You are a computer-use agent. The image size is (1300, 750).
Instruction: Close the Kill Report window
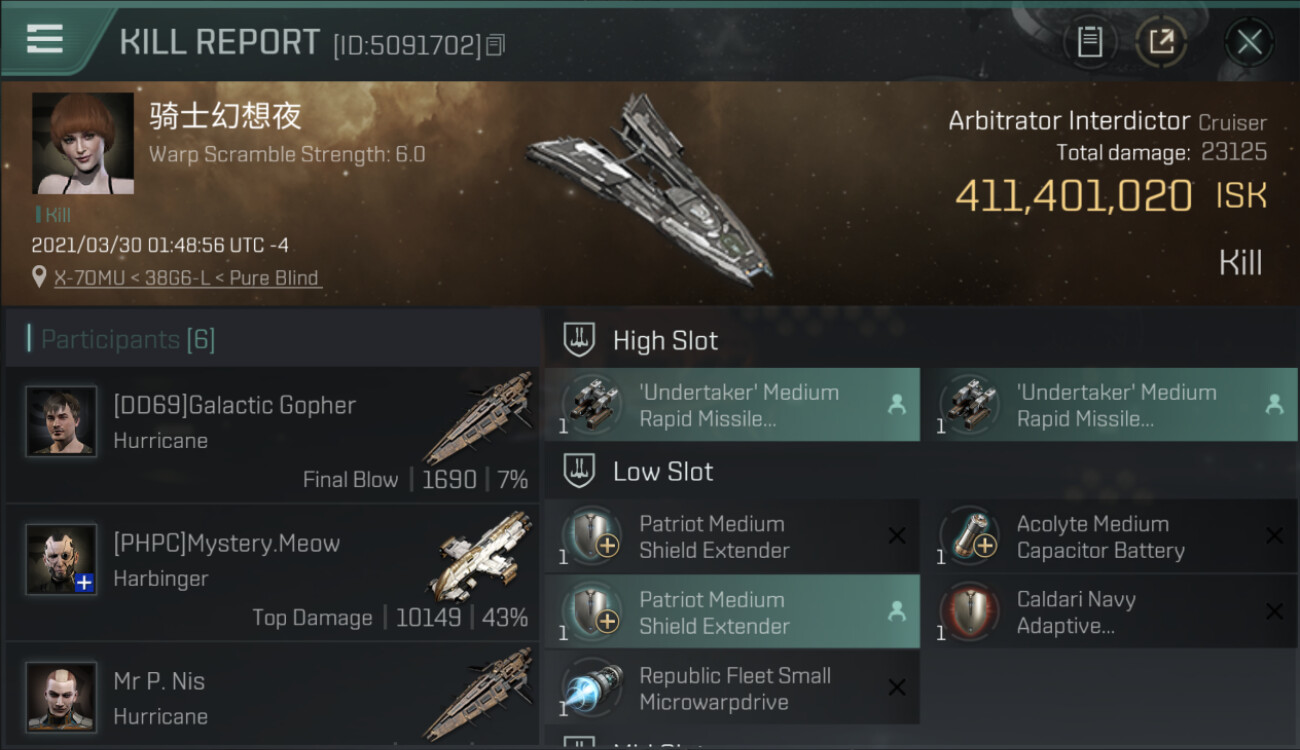coord(1249,42)
